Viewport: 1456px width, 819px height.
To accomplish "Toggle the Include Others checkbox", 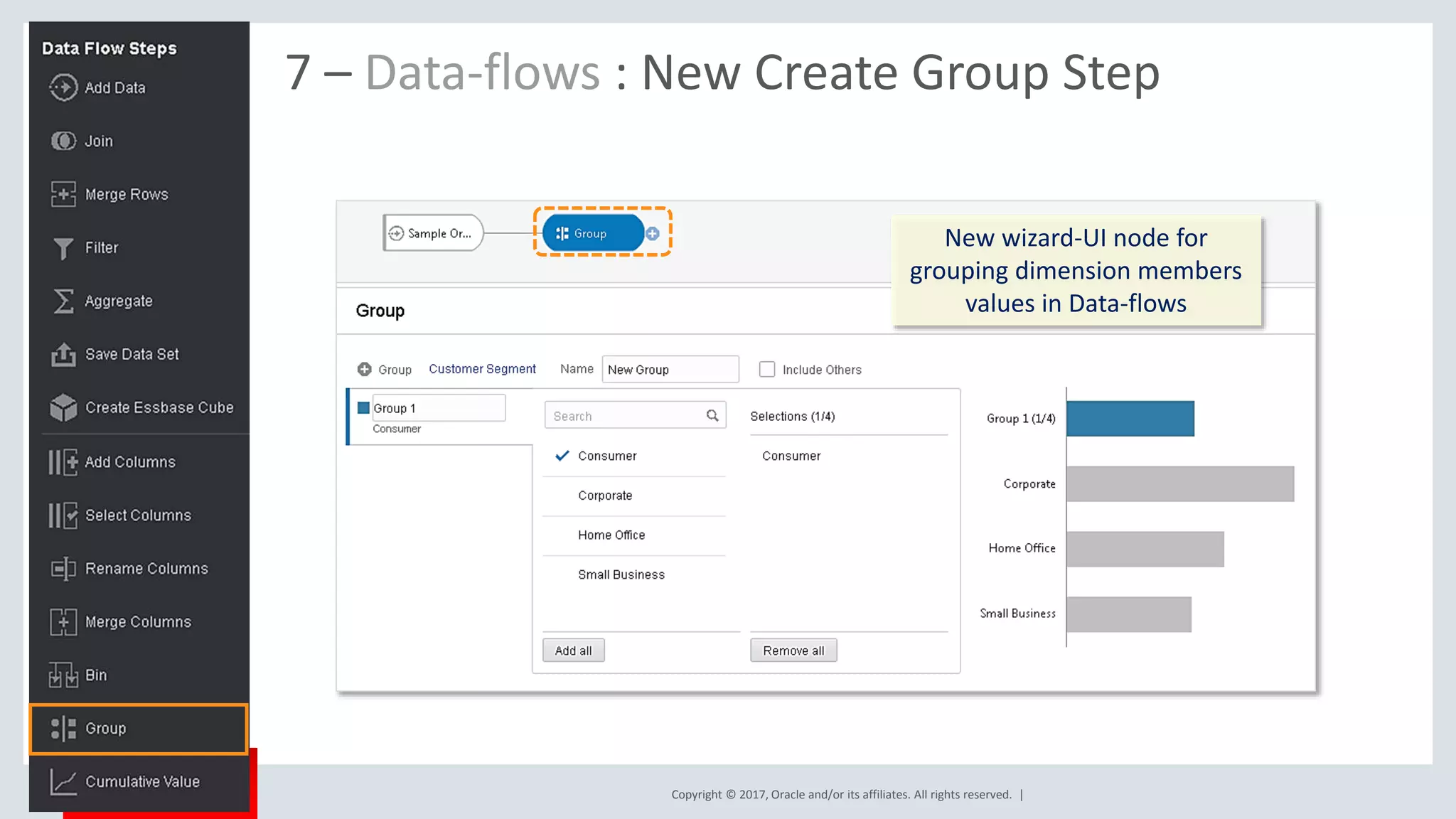I will pos(767,369).
